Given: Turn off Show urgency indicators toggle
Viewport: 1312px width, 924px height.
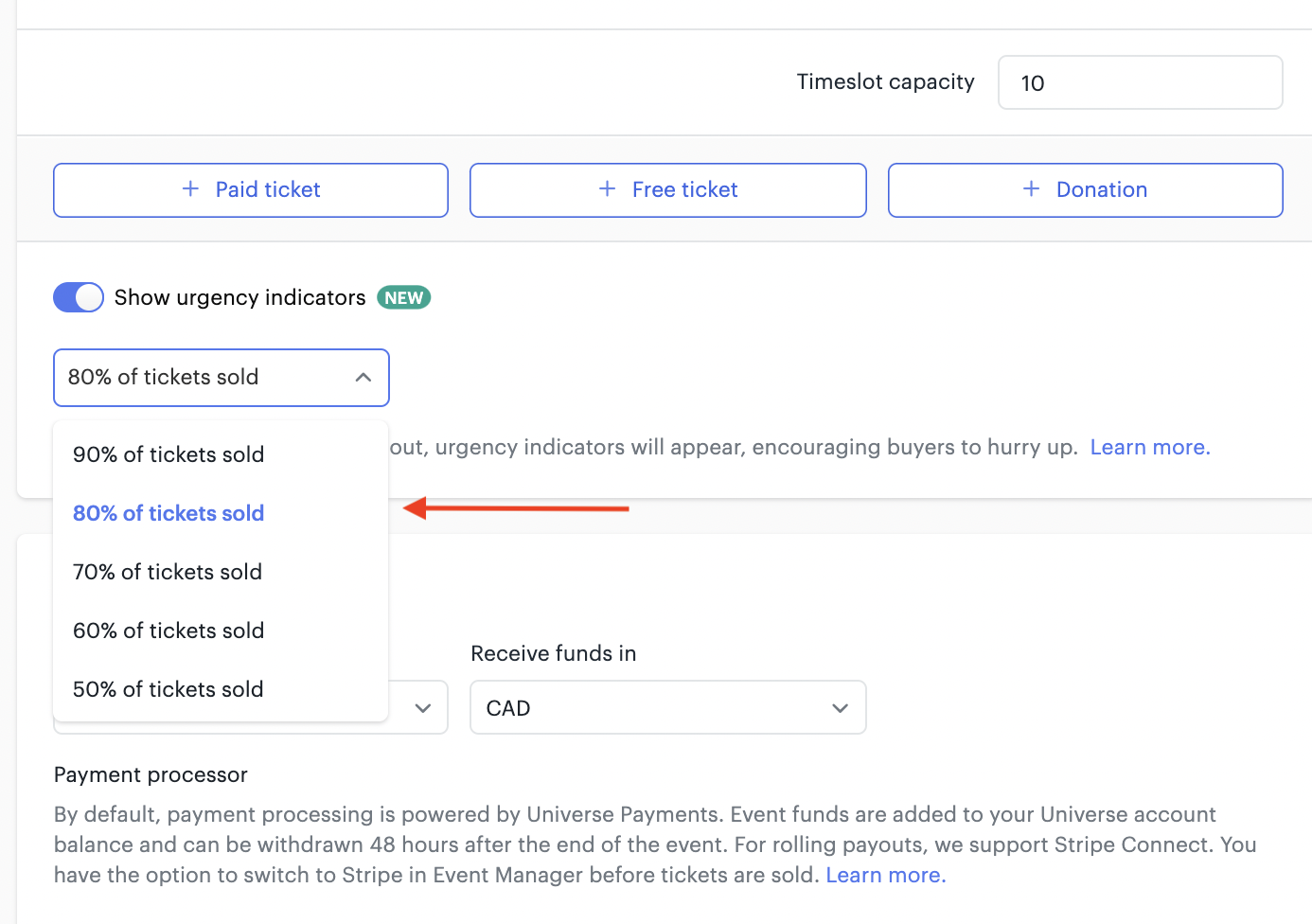Looking at the screenshot, I should coord(79,297).
